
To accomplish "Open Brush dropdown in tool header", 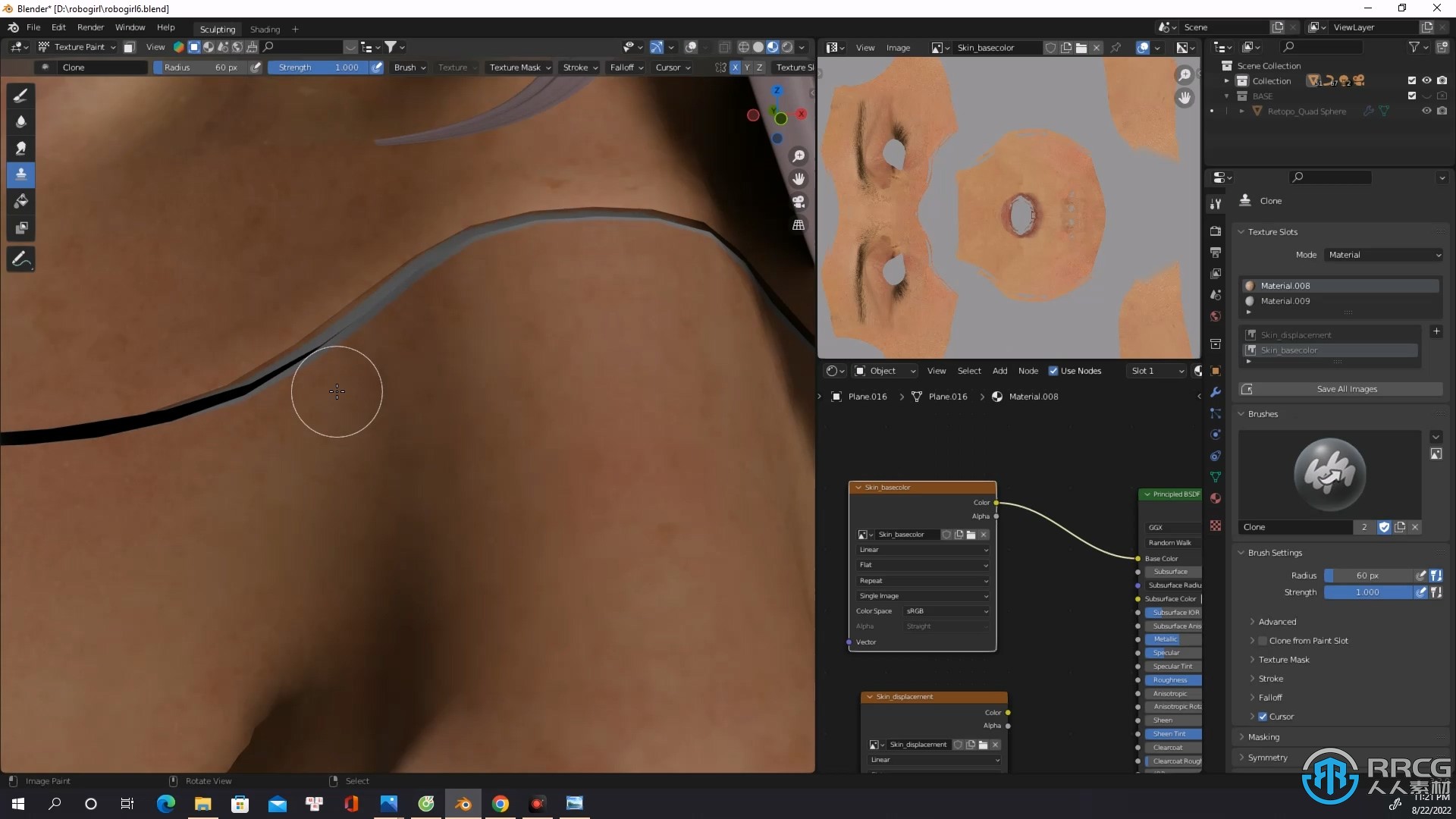I will coord(409,67).
